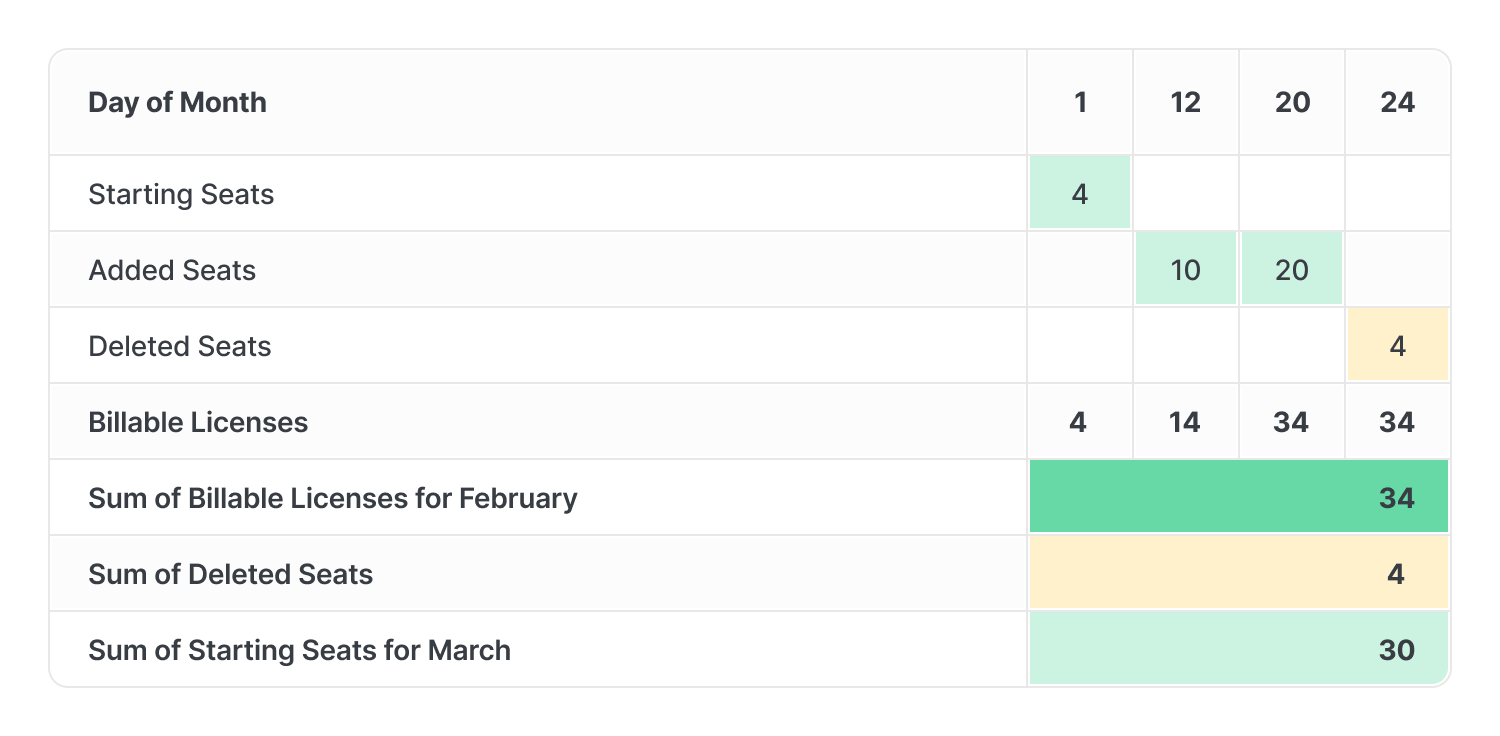
Task: Click the Sum of Deleted Seats label
Action: (x=231, y=574)
